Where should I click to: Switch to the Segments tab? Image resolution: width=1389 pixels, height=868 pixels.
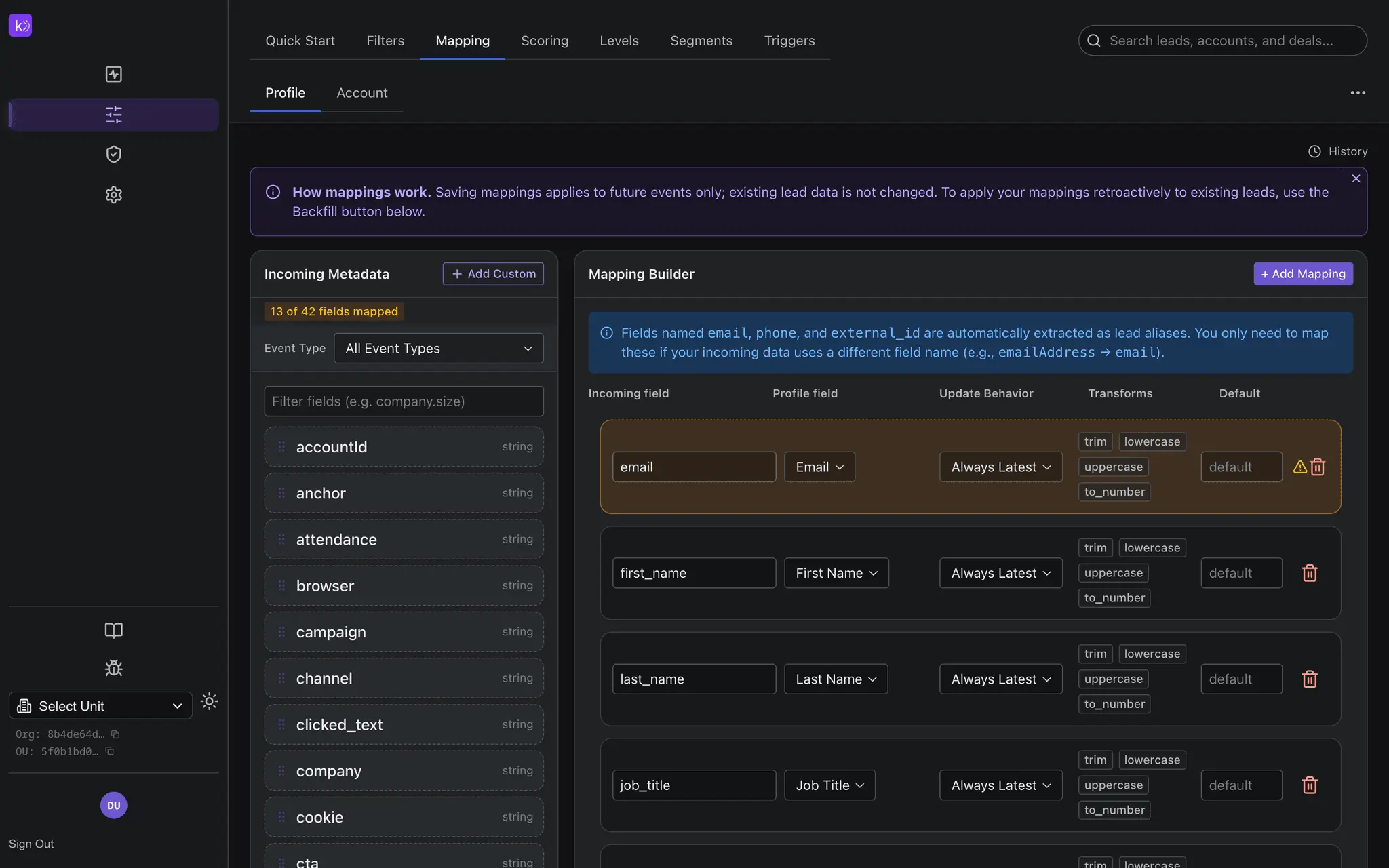coord(701,41)
